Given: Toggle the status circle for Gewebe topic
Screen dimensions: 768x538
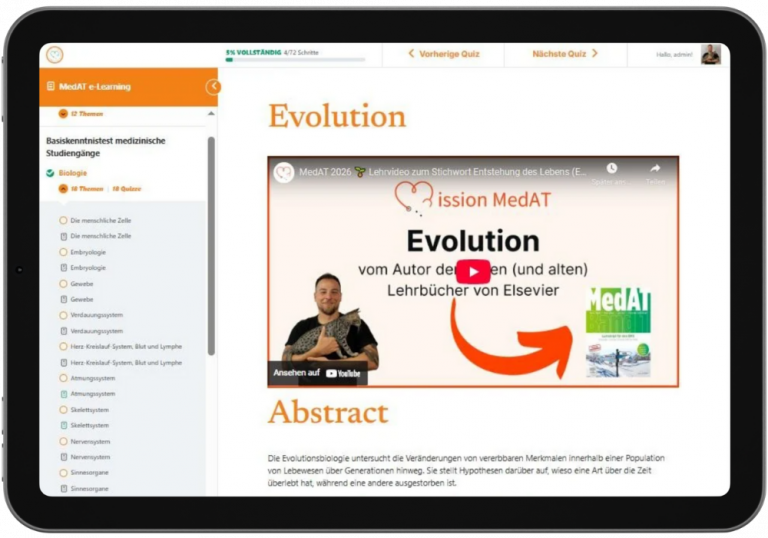Looking at the screenshot, I should click(x=63, y=284).
